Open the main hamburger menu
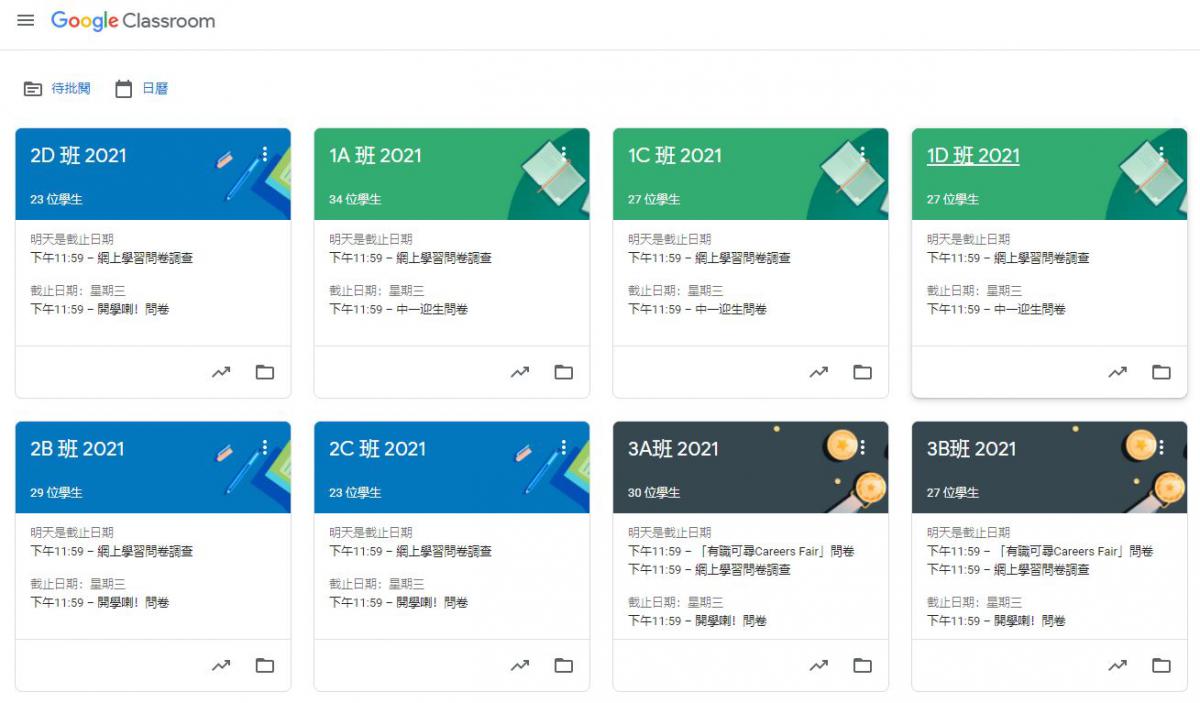1200x703 pixels. pos(26,21)
